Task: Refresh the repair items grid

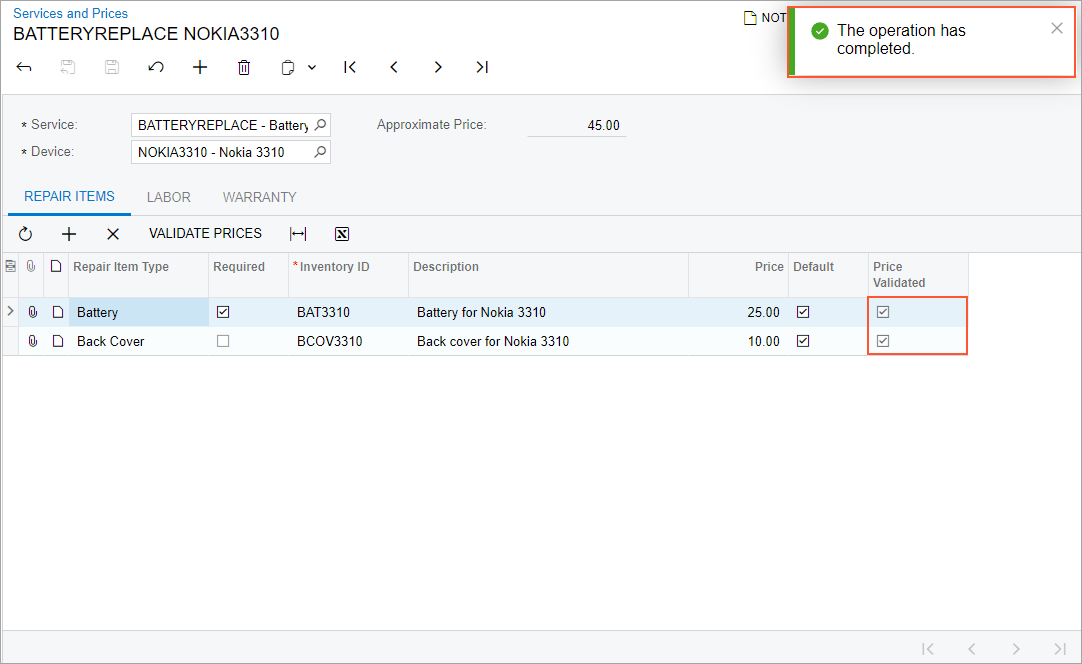Action: pos(26,234)
